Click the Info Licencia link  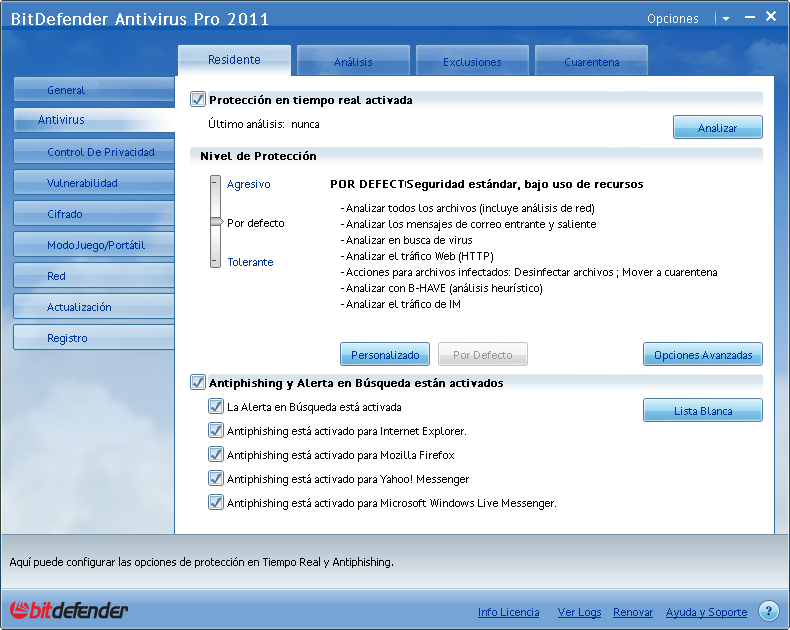[508, 612]
